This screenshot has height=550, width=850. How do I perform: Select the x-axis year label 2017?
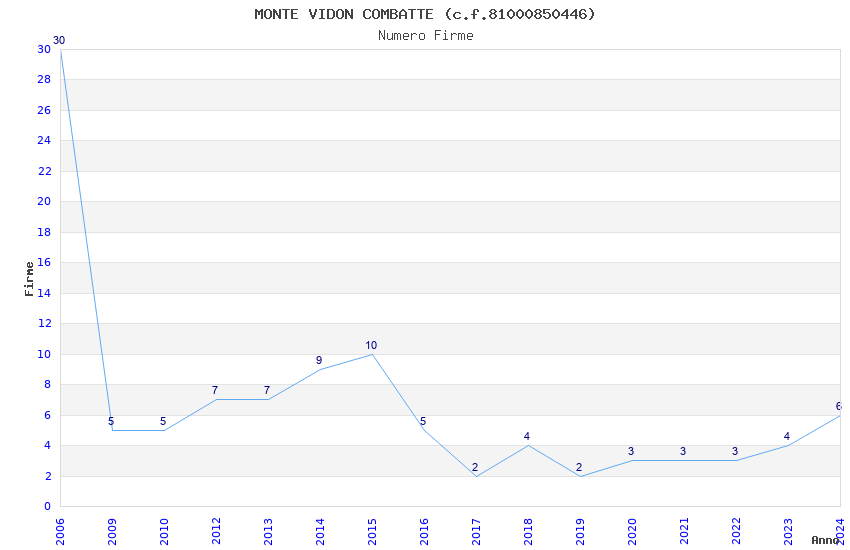click(476, 532)
